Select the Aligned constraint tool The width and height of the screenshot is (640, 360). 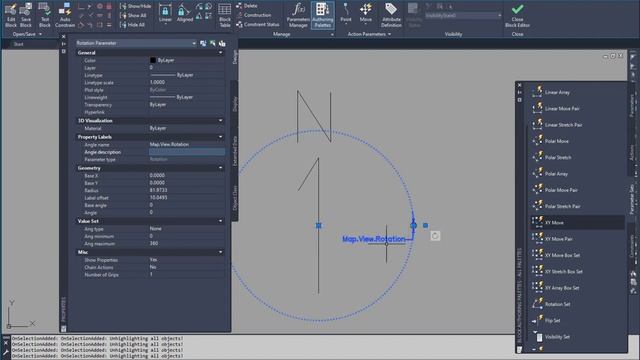point(184,13)
